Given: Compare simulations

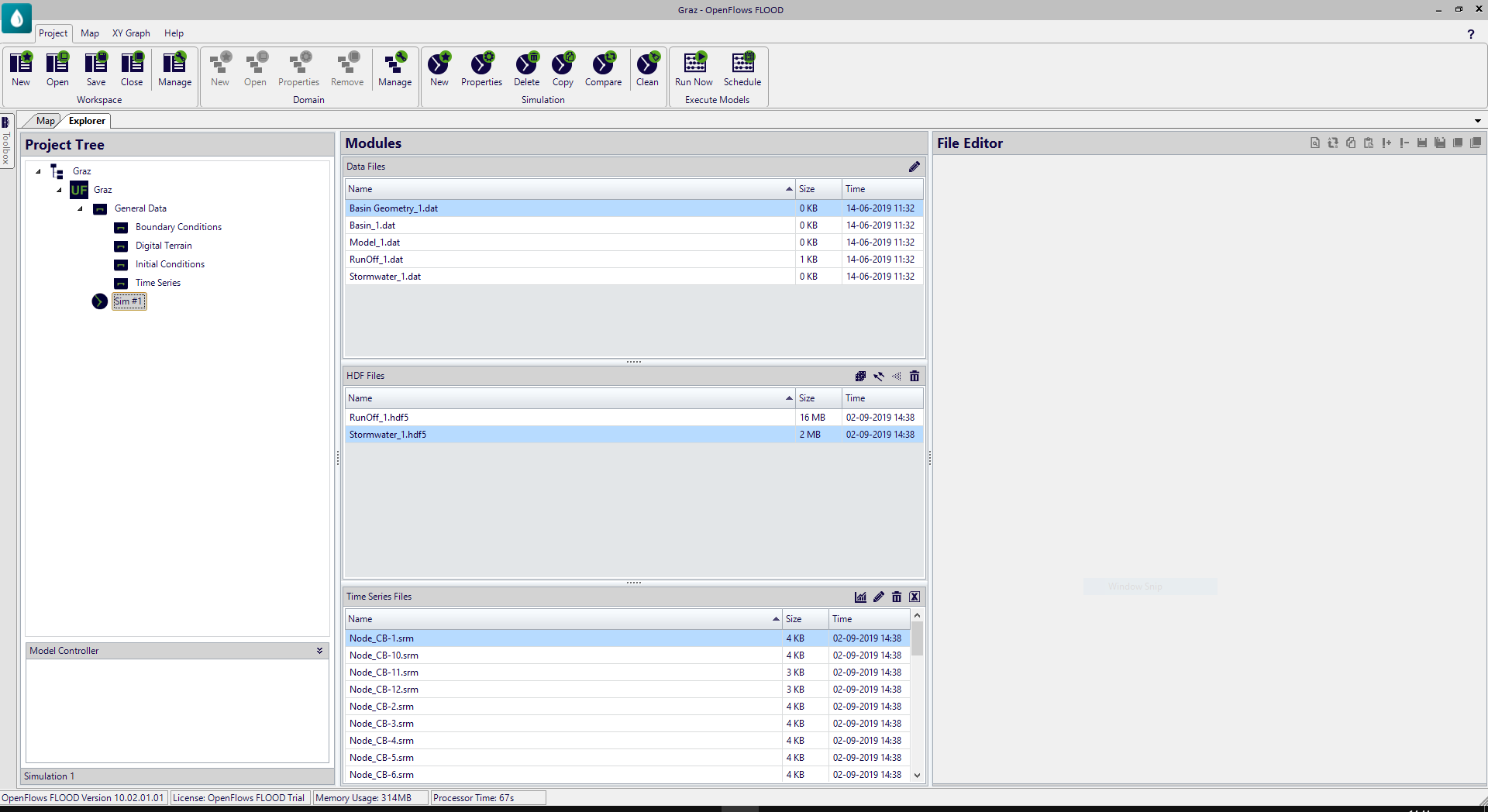Looking at the screenshot, I should click(604, 70).
